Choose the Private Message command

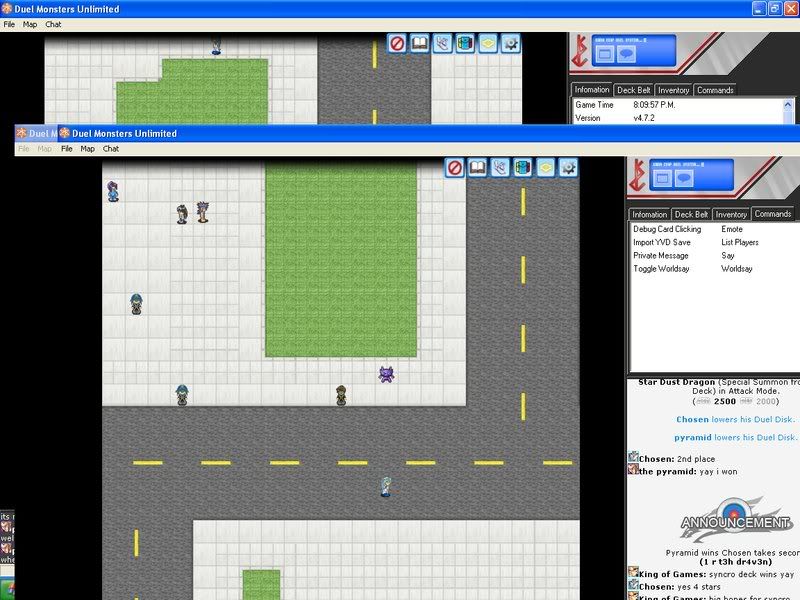coord(661,256)
